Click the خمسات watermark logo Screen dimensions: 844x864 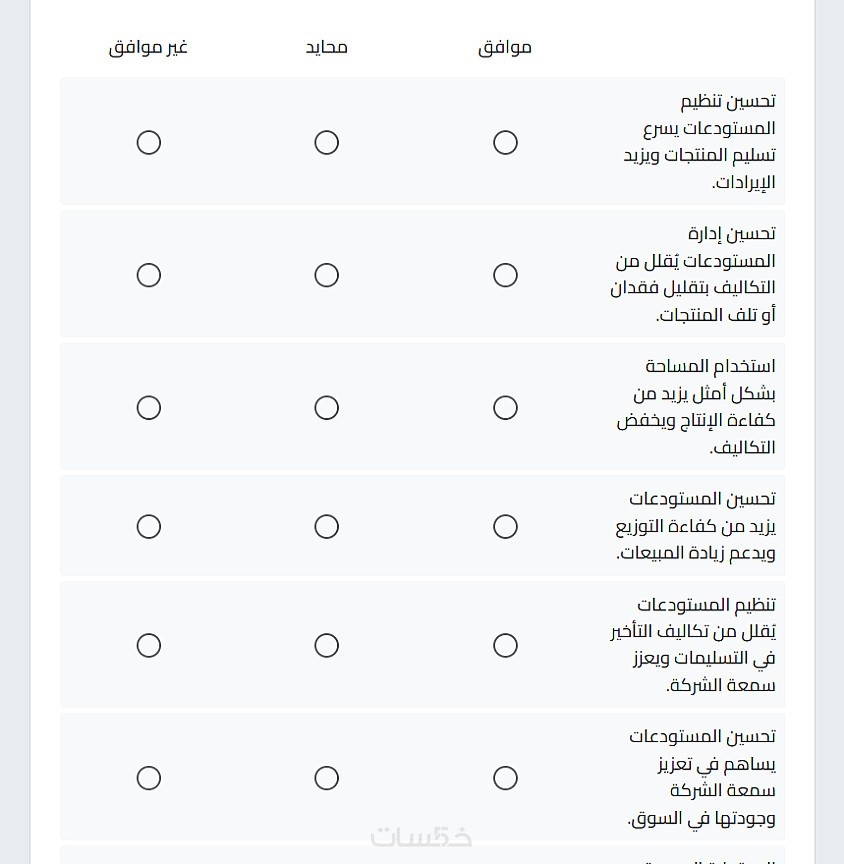(x=421, y=837)
